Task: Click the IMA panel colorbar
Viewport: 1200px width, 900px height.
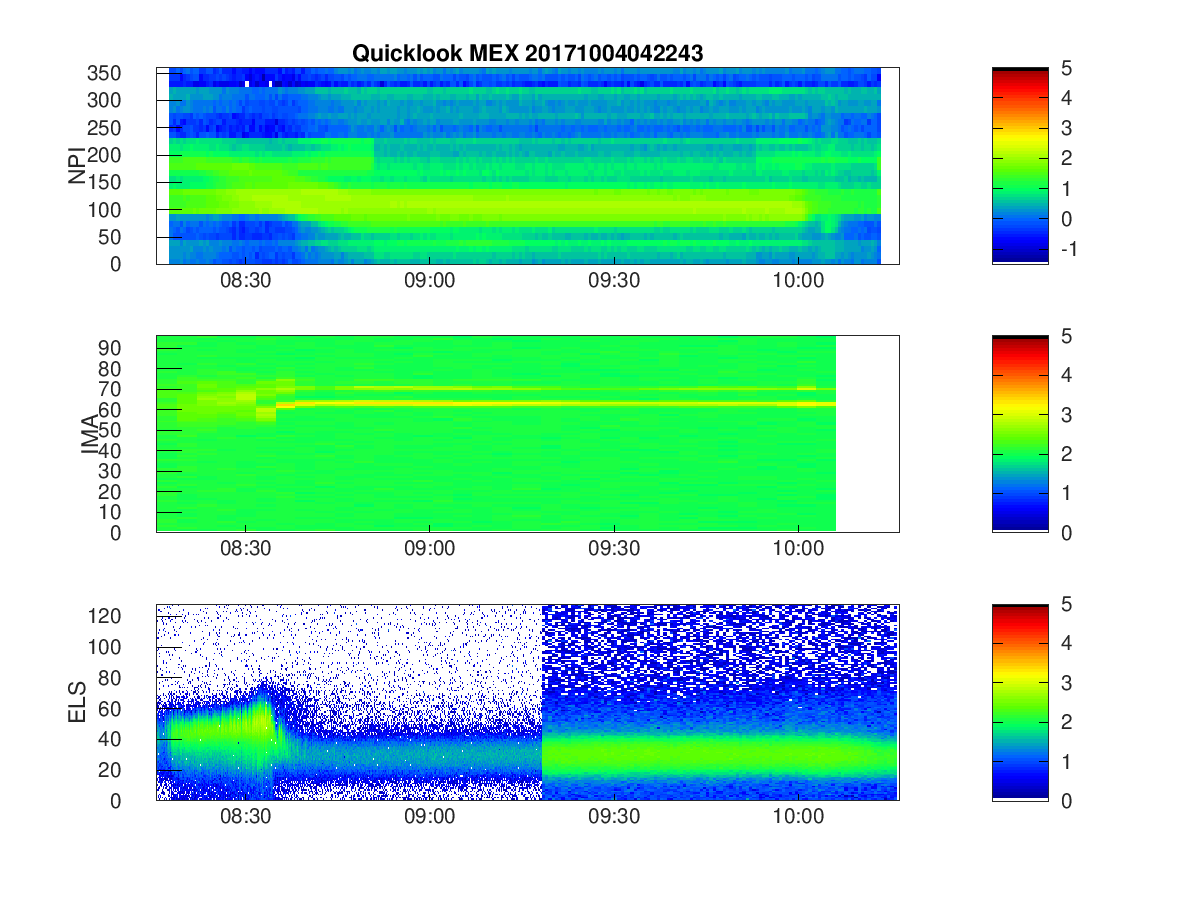Action: (1020, 434)
